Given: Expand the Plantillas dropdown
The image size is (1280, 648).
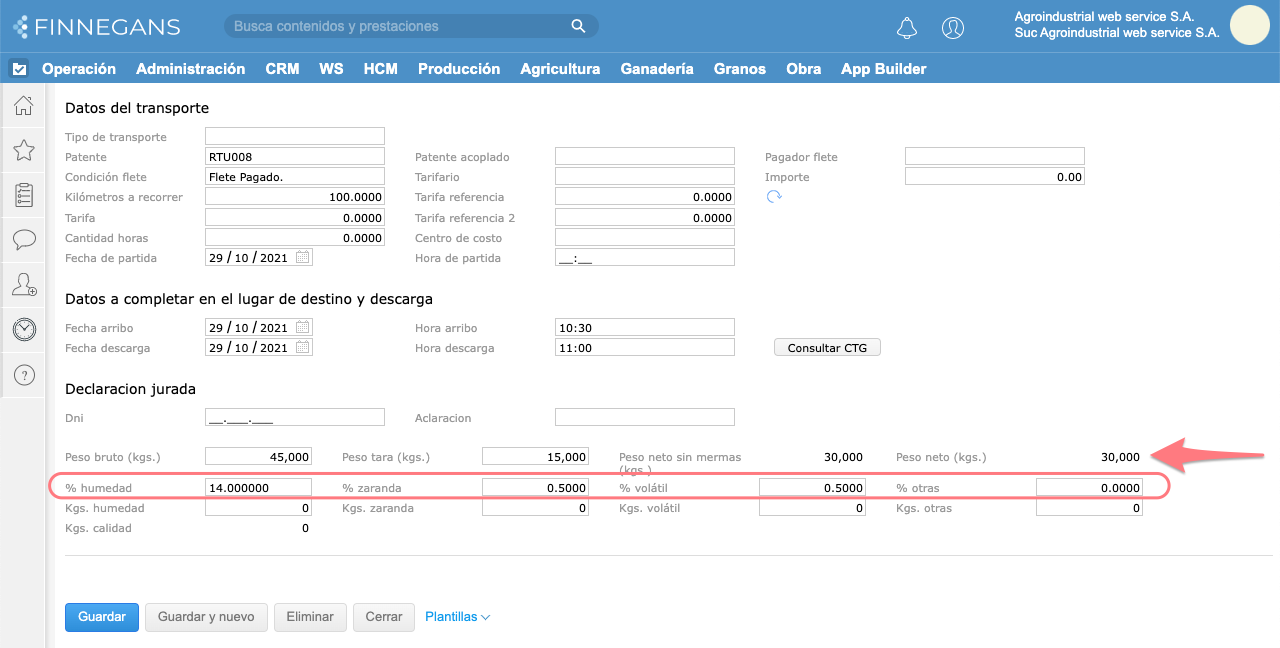Looking at the screenshot, I should pyautogui.click(x=457, y=617).
